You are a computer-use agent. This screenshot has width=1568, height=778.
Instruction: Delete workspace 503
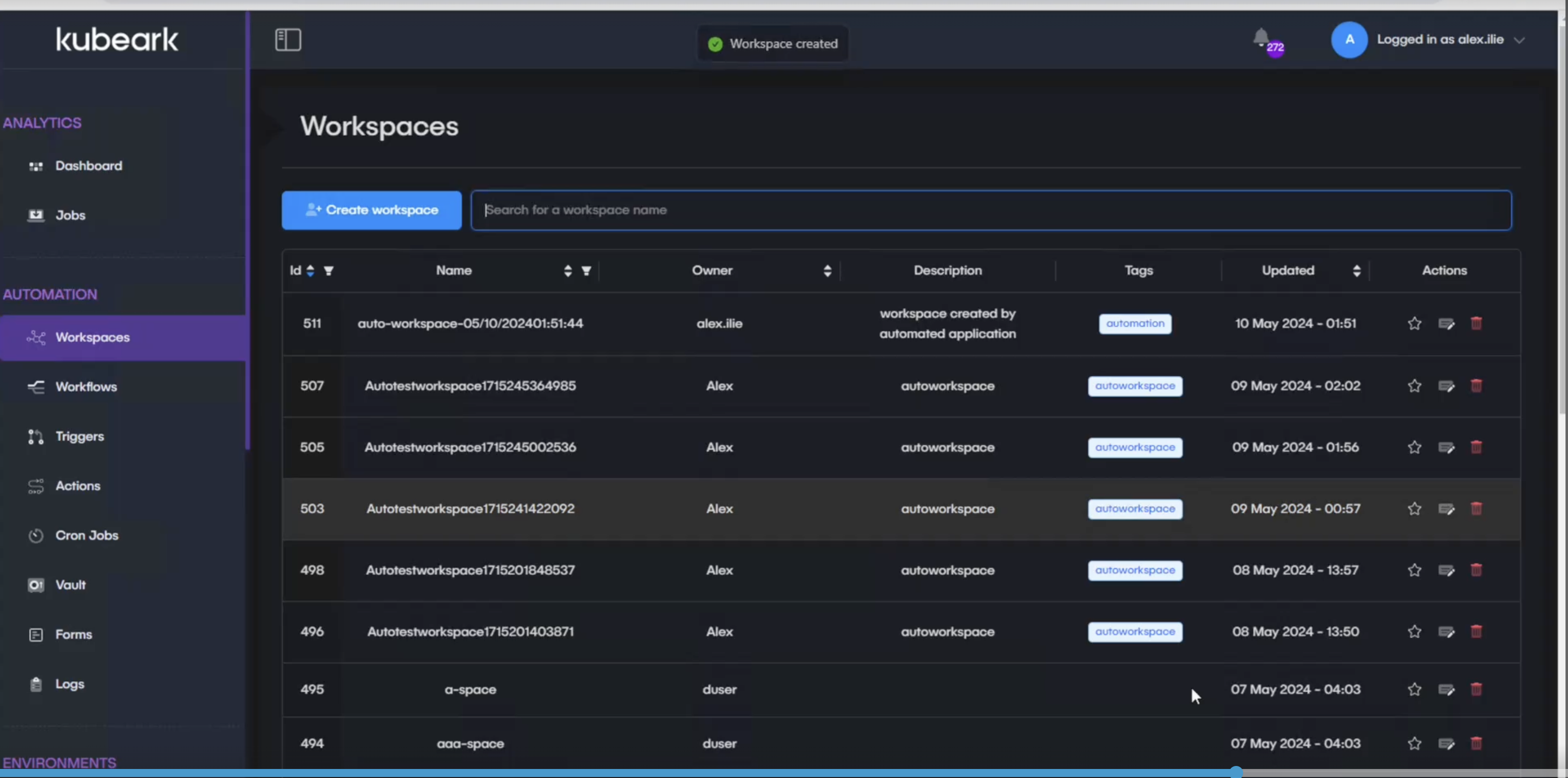pyautogui.click(x=1476, y=508)
